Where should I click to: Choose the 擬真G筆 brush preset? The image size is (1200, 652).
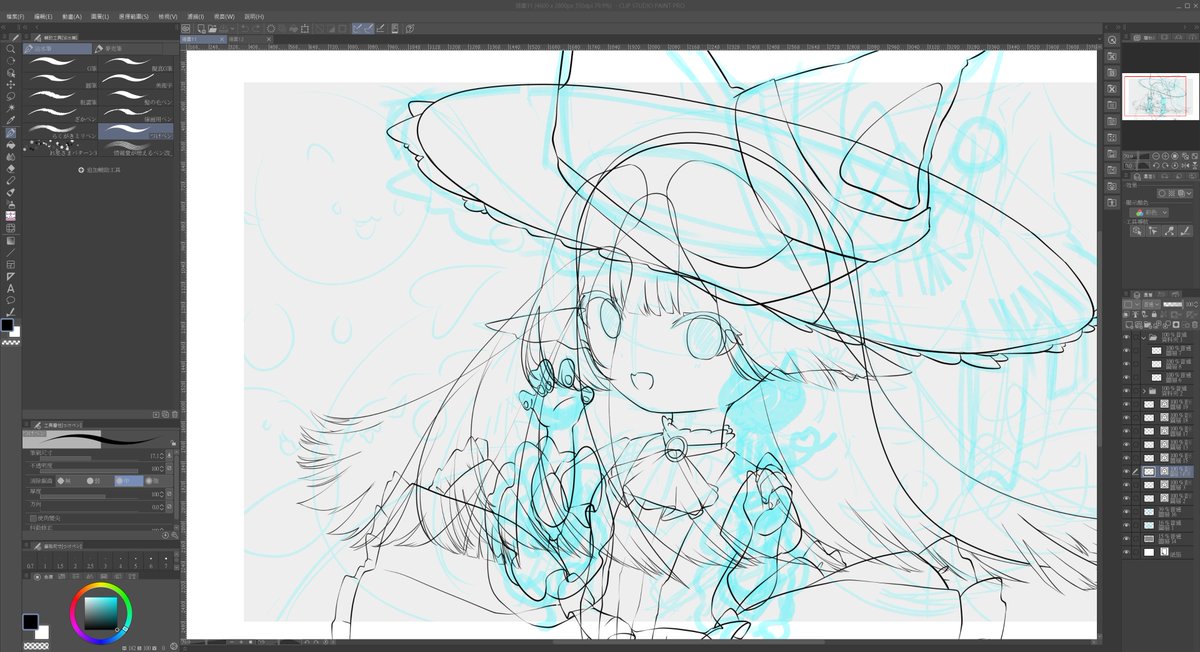(136, 65)
